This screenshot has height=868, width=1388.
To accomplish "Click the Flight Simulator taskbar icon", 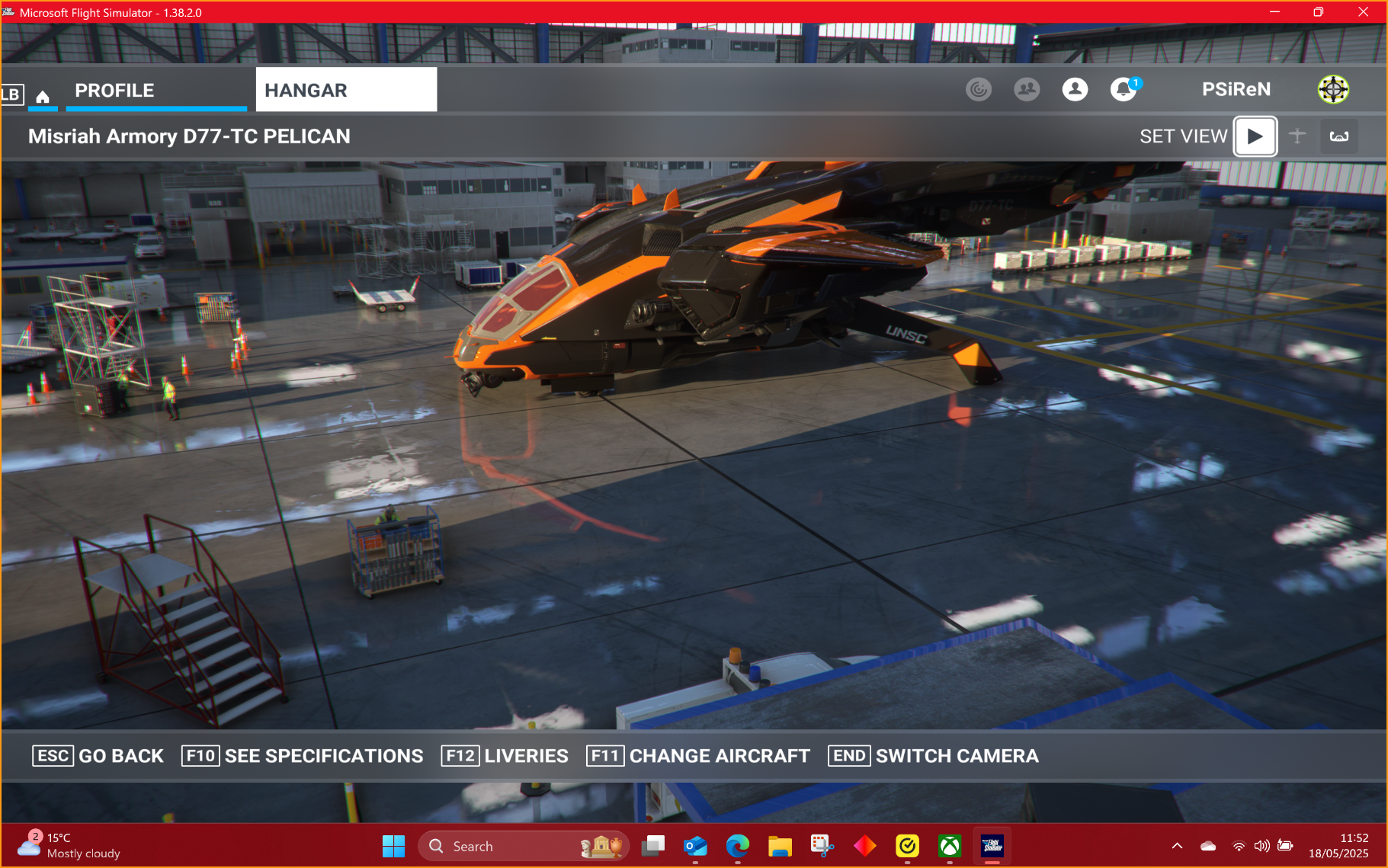I will 992,846.
